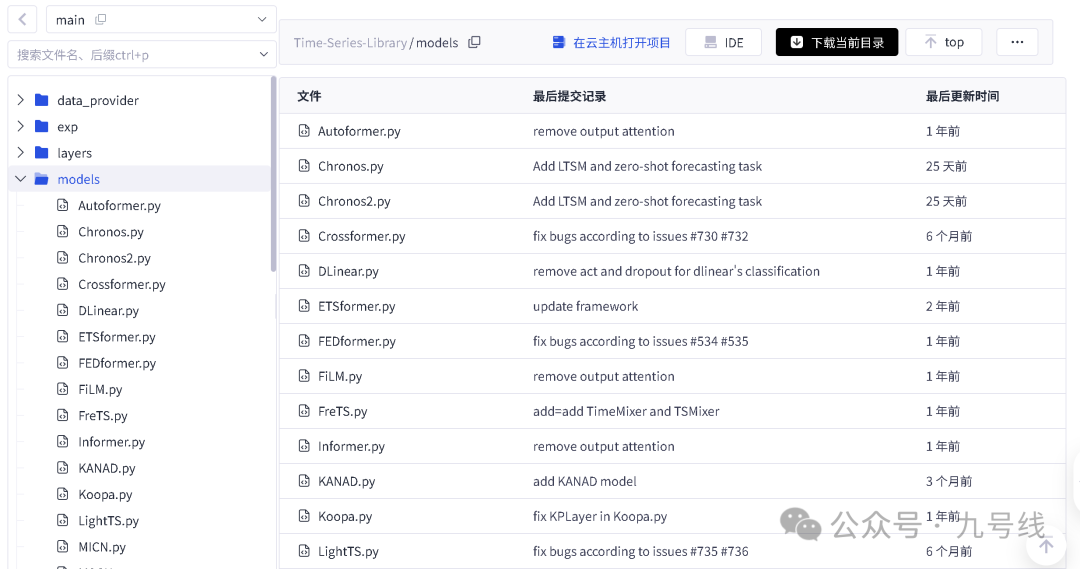Click commit 'add KANAD model'
1080x569 pixels.
pos(585,482)
